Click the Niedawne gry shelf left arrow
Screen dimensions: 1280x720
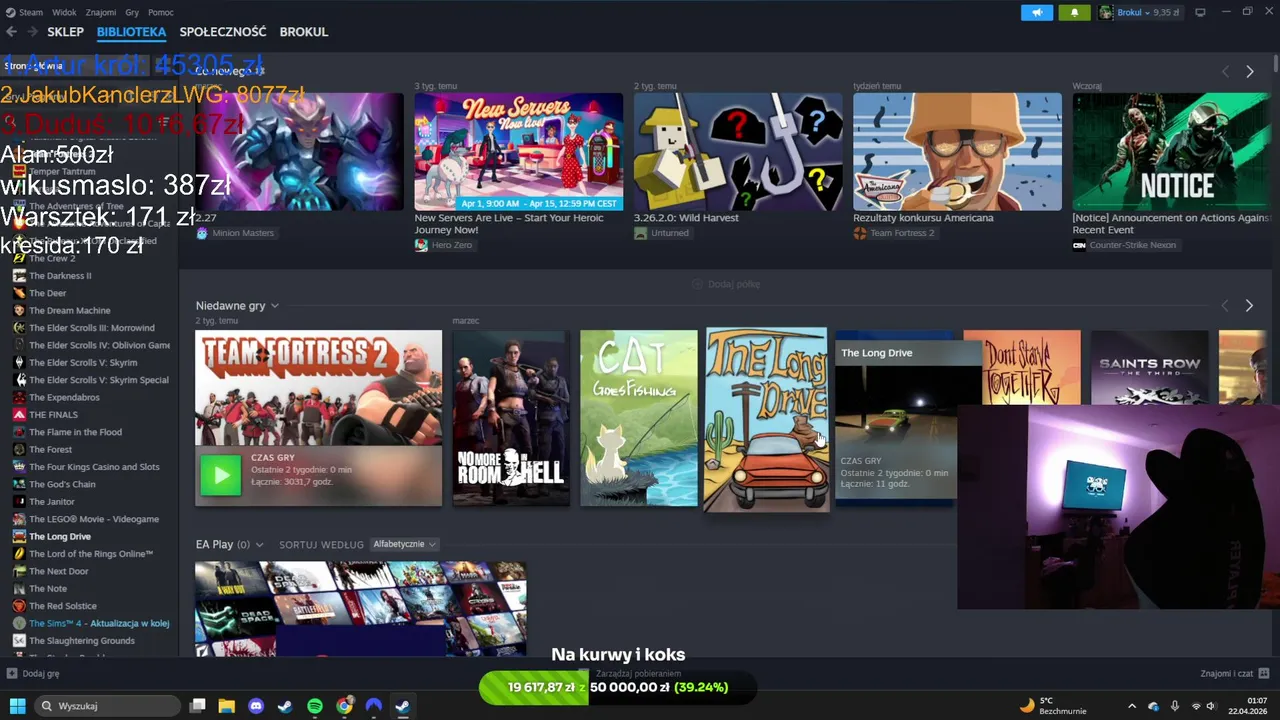pos(1225,305)
